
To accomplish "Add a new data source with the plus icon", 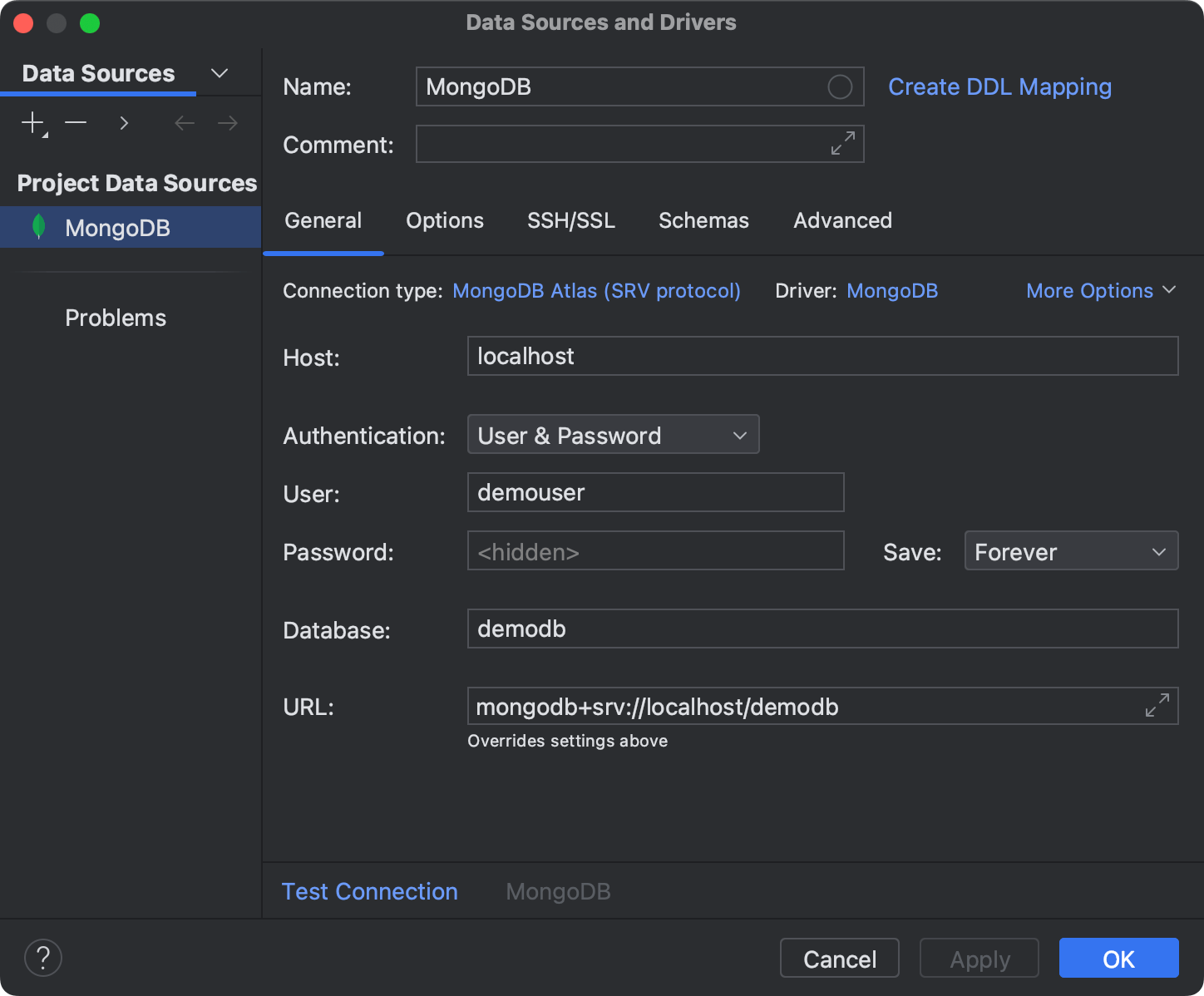I will pyautogui.click(x=32, y=122).
